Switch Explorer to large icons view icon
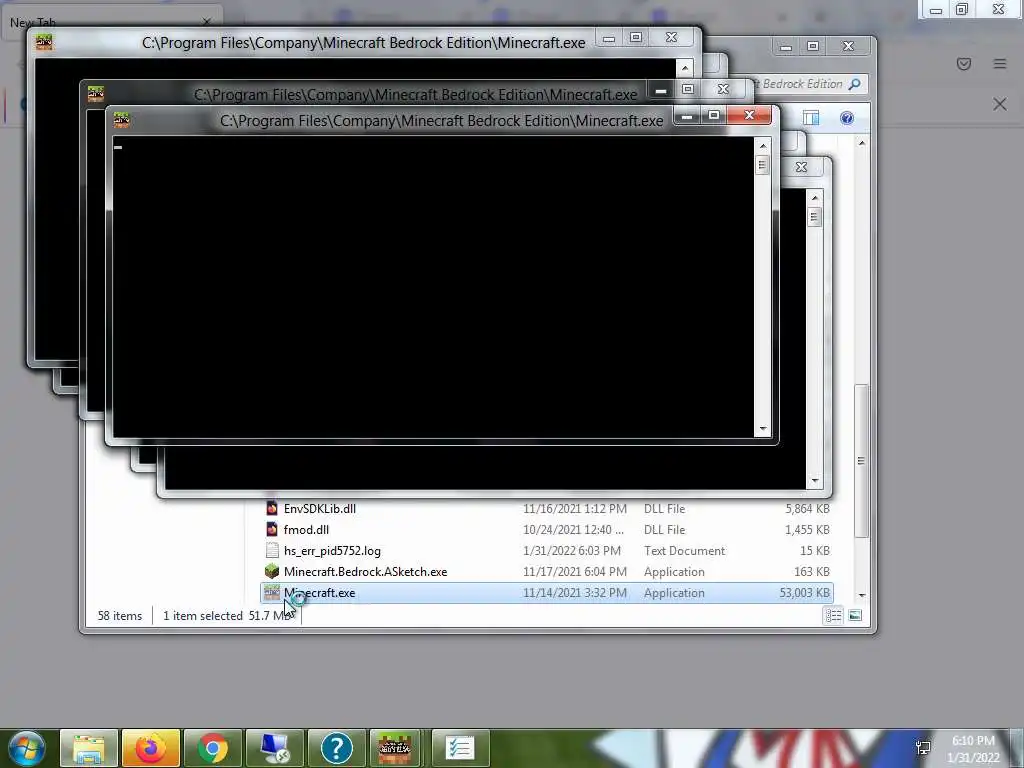Image resolution: width=1024 pixels, height=768 pixels. (x=855, y=615)
